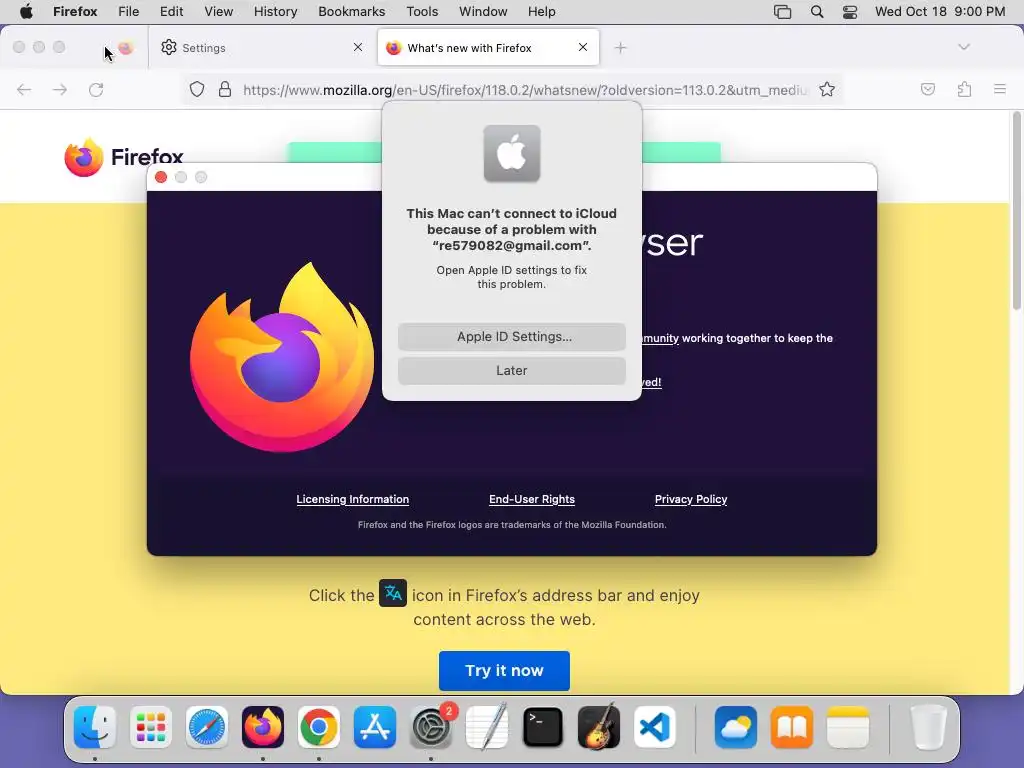Close the About Firefox window with red button
Image resolution: width=1024 pixels, height=768 pixels.
pos(161,177)
